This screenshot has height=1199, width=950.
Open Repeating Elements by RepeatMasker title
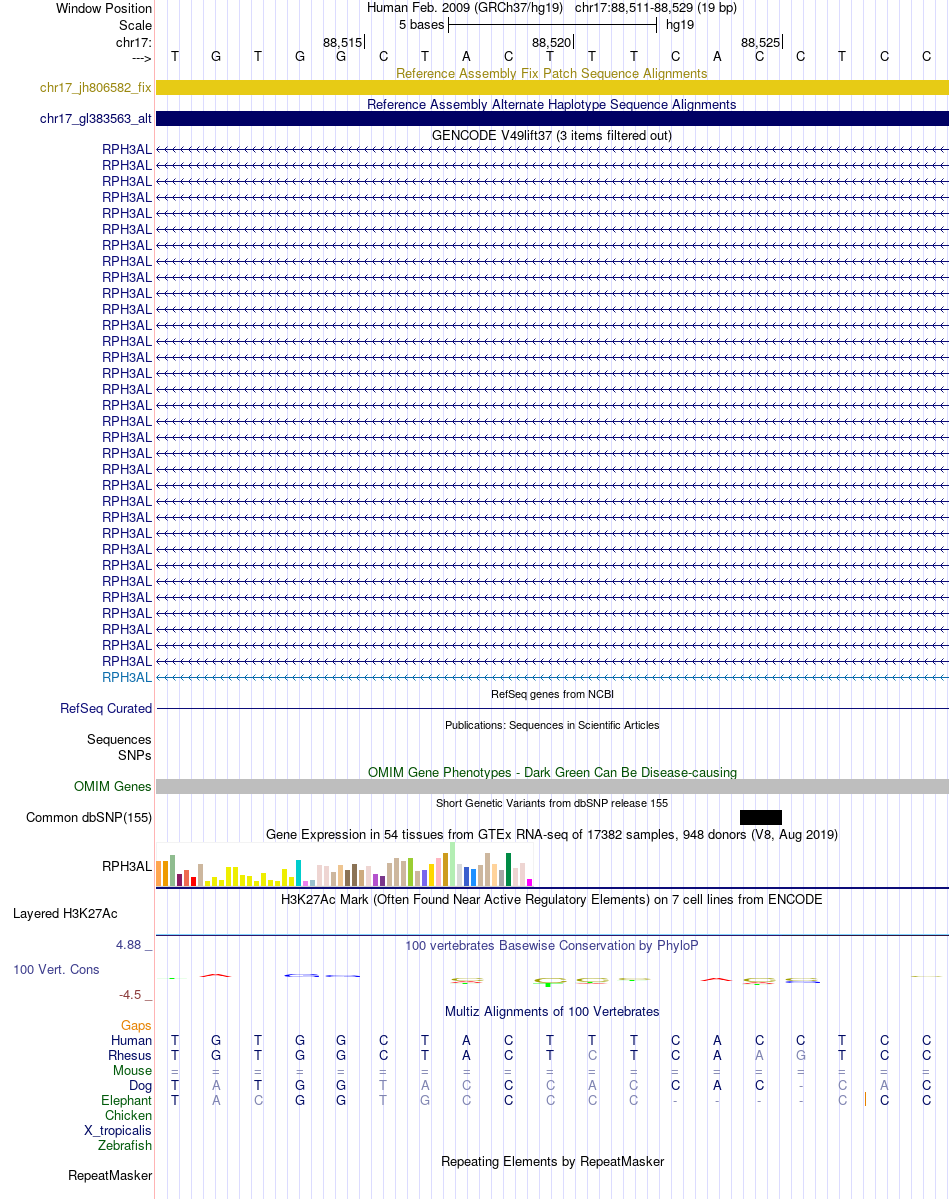click(x=552, y=1162)
